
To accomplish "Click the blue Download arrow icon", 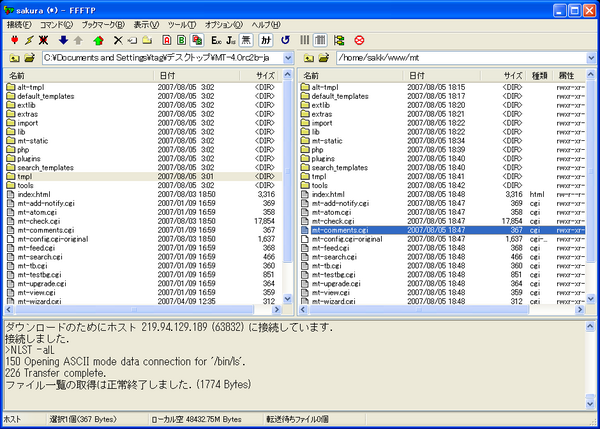I will coord(63,40).
